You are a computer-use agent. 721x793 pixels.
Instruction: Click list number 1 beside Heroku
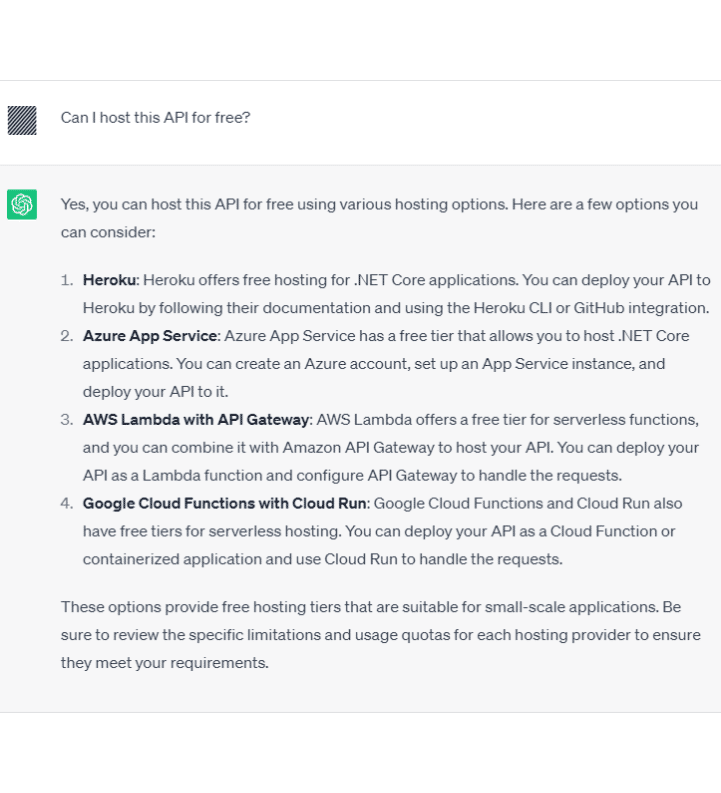click(67, 280)
